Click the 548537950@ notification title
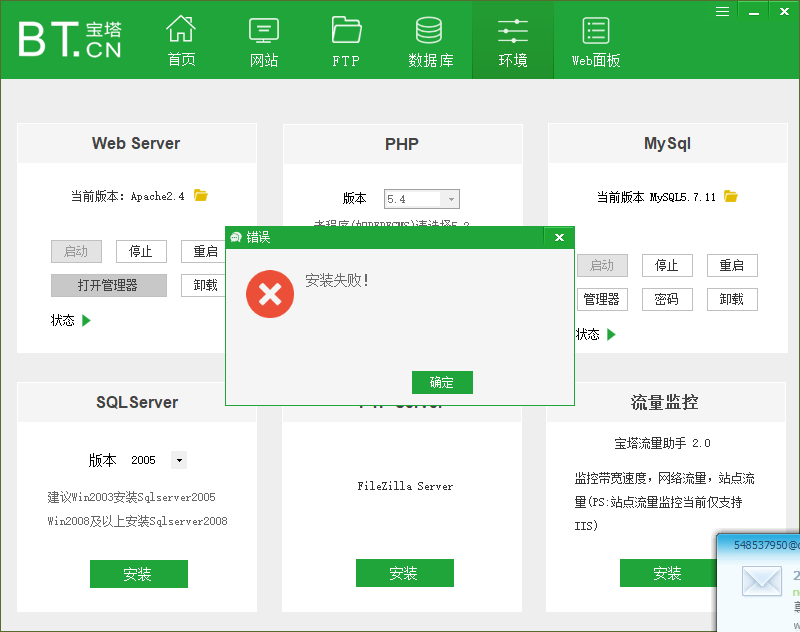 pos(766,545)
